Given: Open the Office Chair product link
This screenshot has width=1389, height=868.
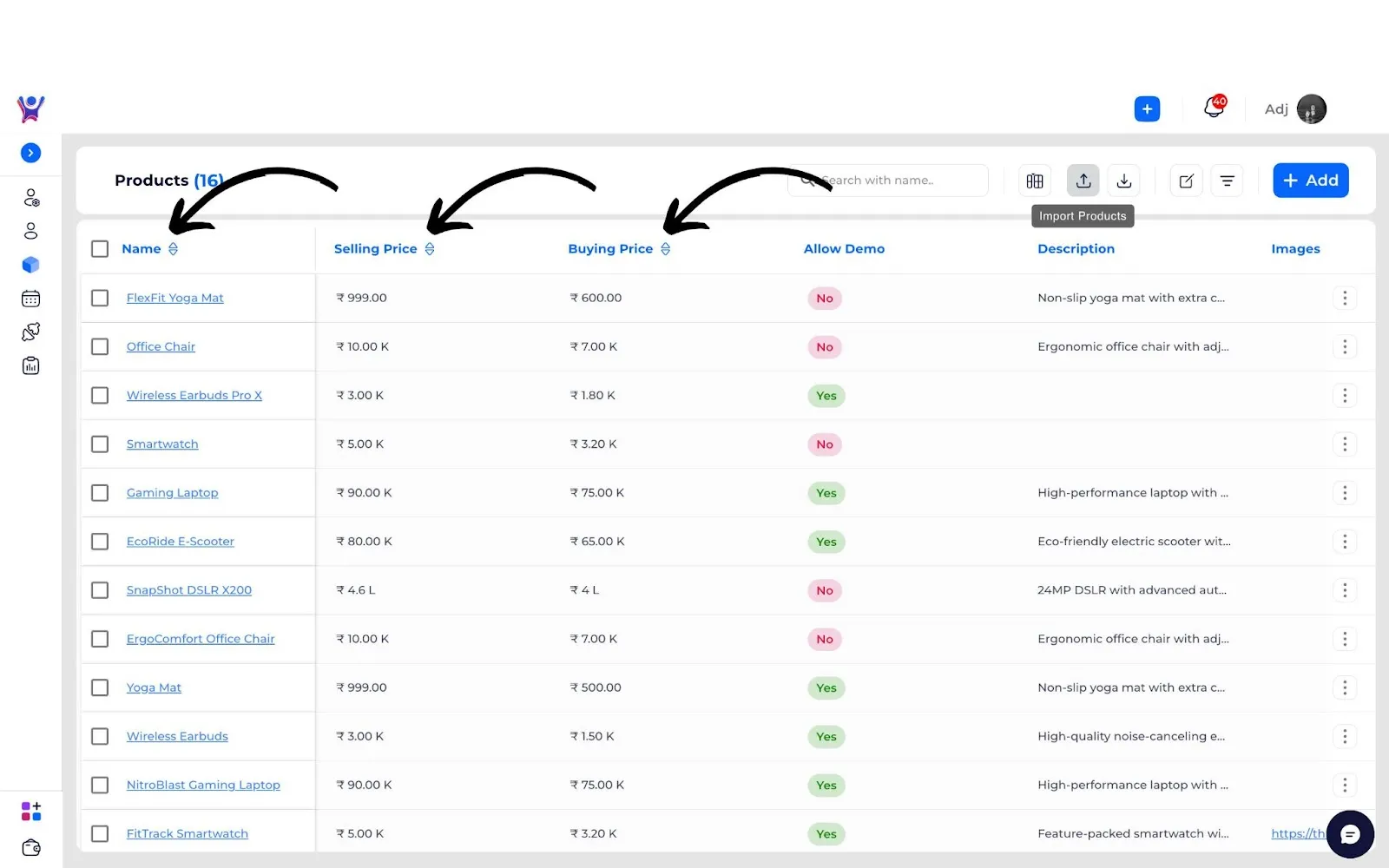Looking at the screenshot, I should (x=161, y=346).
